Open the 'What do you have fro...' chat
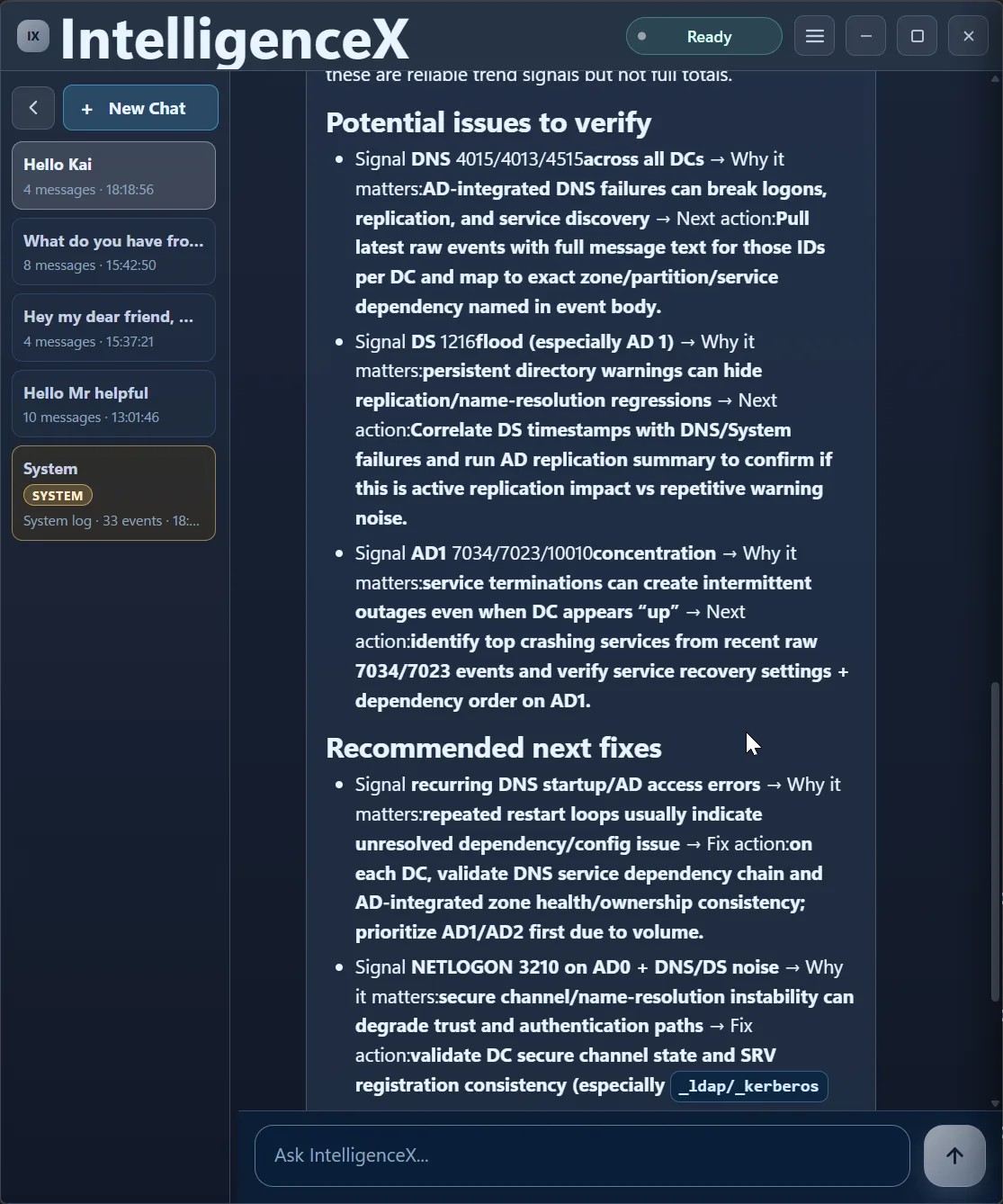This screenshot has width=1003, height=1204. (x=113, y=252)
